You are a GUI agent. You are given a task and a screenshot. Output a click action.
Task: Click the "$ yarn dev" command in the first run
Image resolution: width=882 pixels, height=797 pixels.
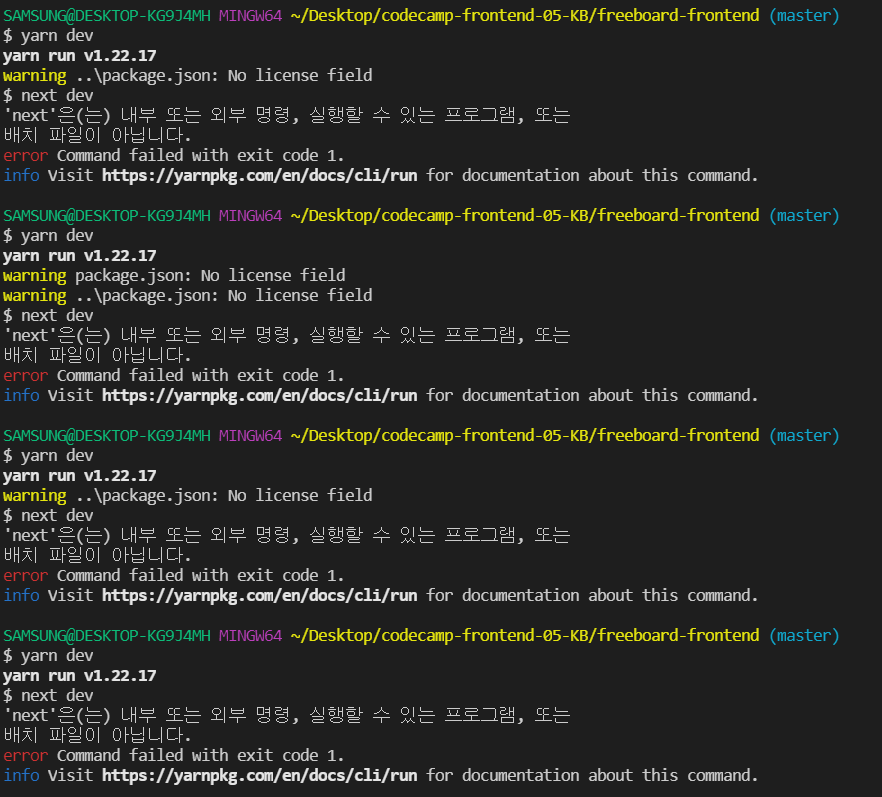click(x=48, y=36)
